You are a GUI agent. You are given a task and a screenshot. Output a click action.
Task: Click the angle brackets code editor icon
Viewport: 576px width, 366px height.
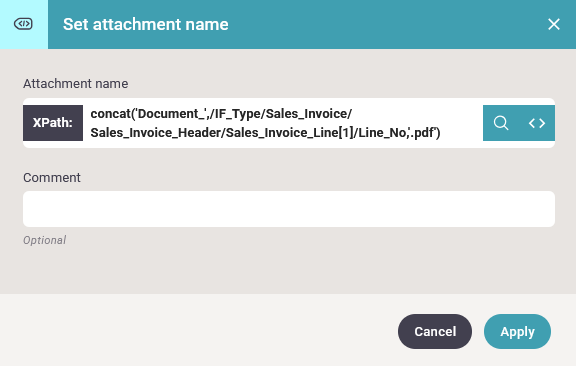(x=537, y=123)
